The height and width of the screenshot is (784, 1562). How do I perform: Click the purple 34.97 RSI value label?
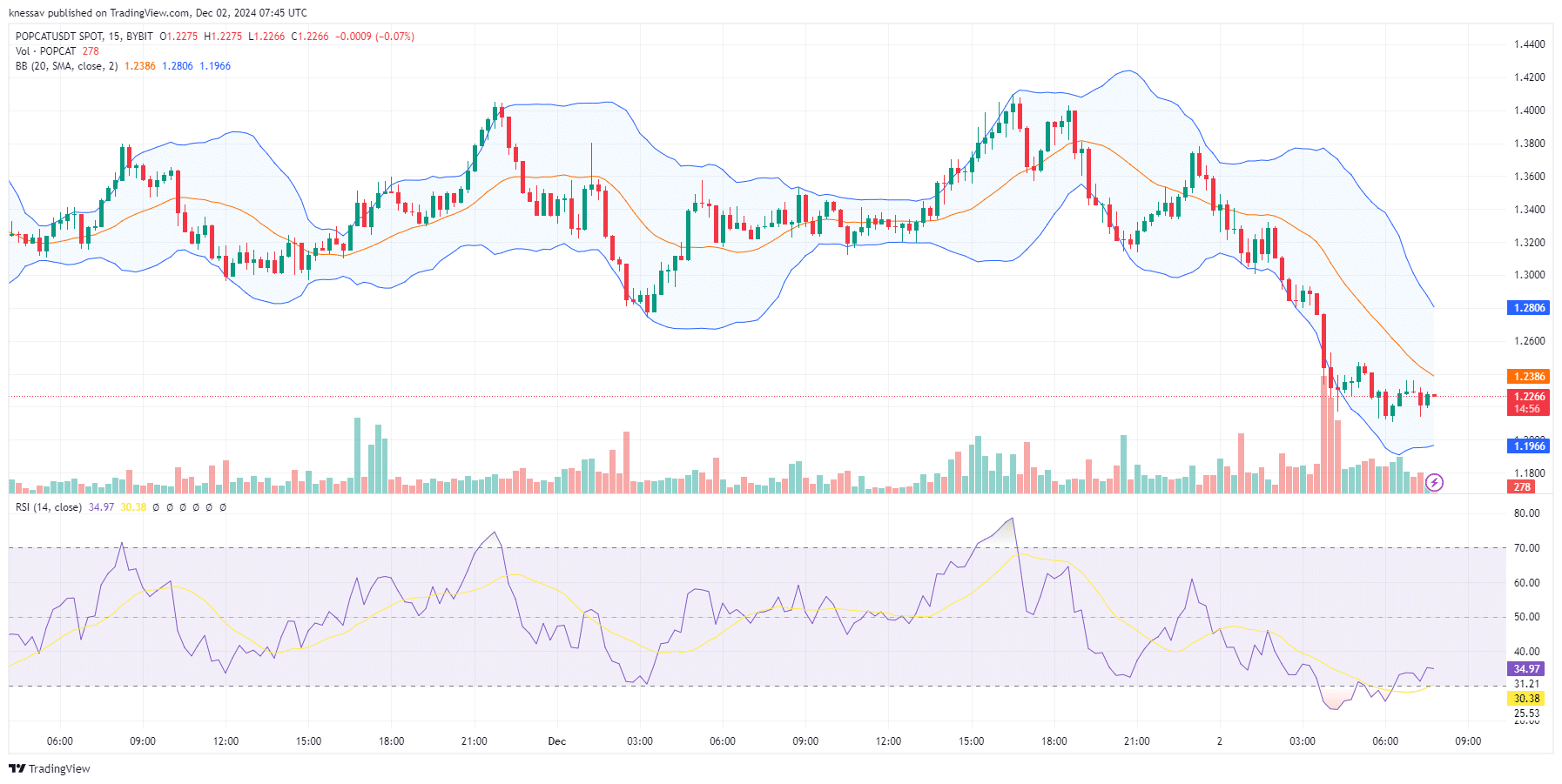coord(1526,669)
